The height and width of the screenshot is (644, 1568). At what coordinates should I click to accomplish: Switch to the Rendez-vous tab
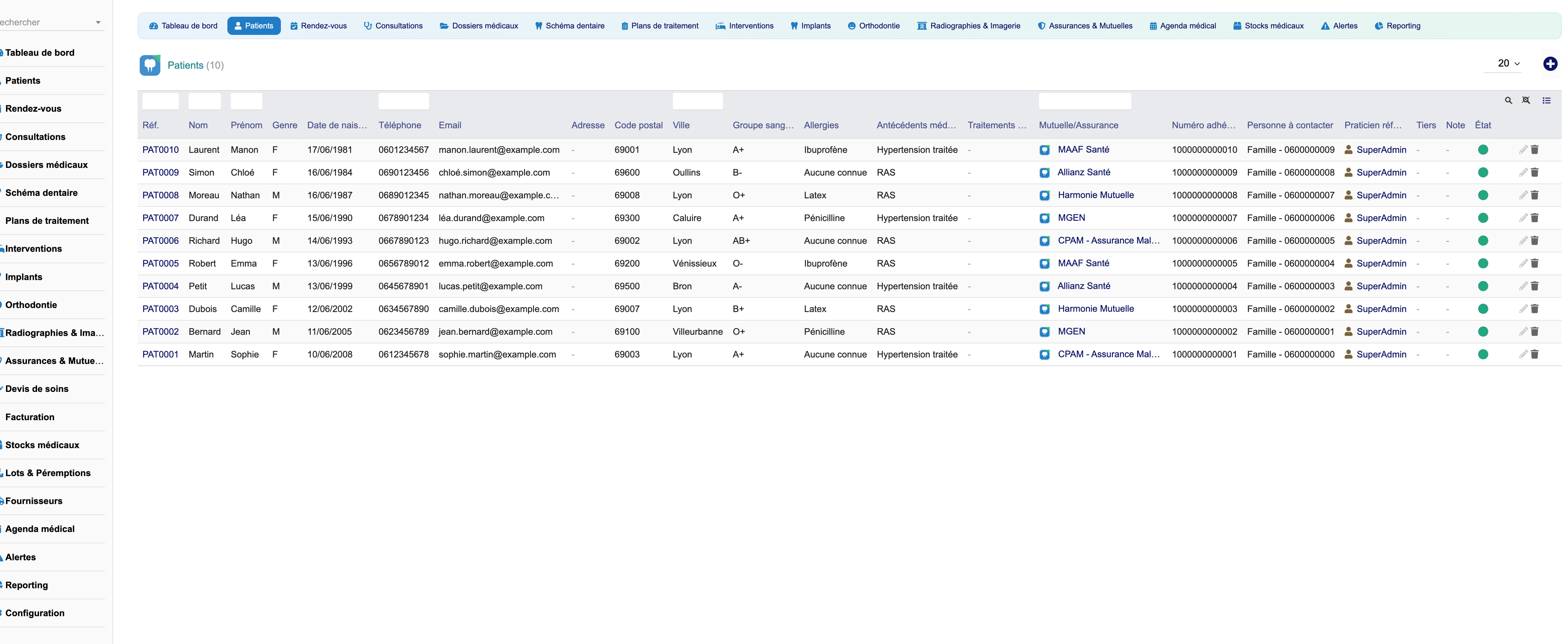(x=318, y=26)
